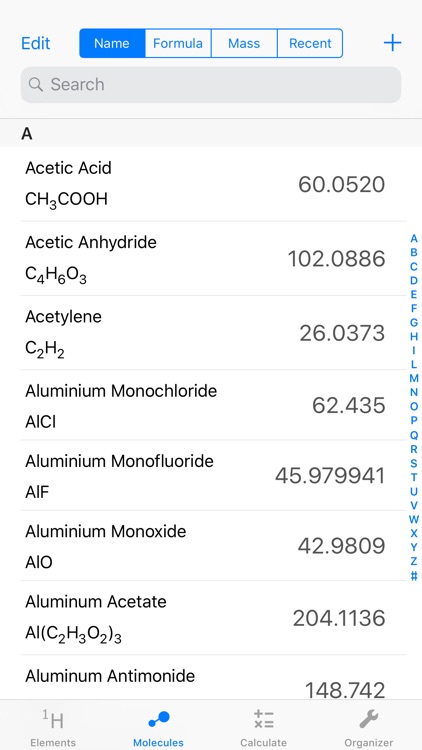This screenshot has height=750, width=422.
Task: Open the Elements tab icon
Action: pos(53,719)
